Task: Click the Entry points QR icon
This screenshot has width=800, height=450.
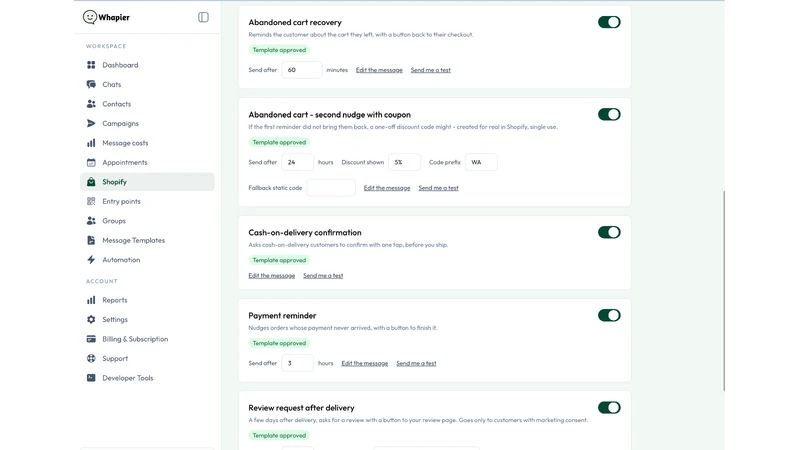Action: (x=91, y=201)
